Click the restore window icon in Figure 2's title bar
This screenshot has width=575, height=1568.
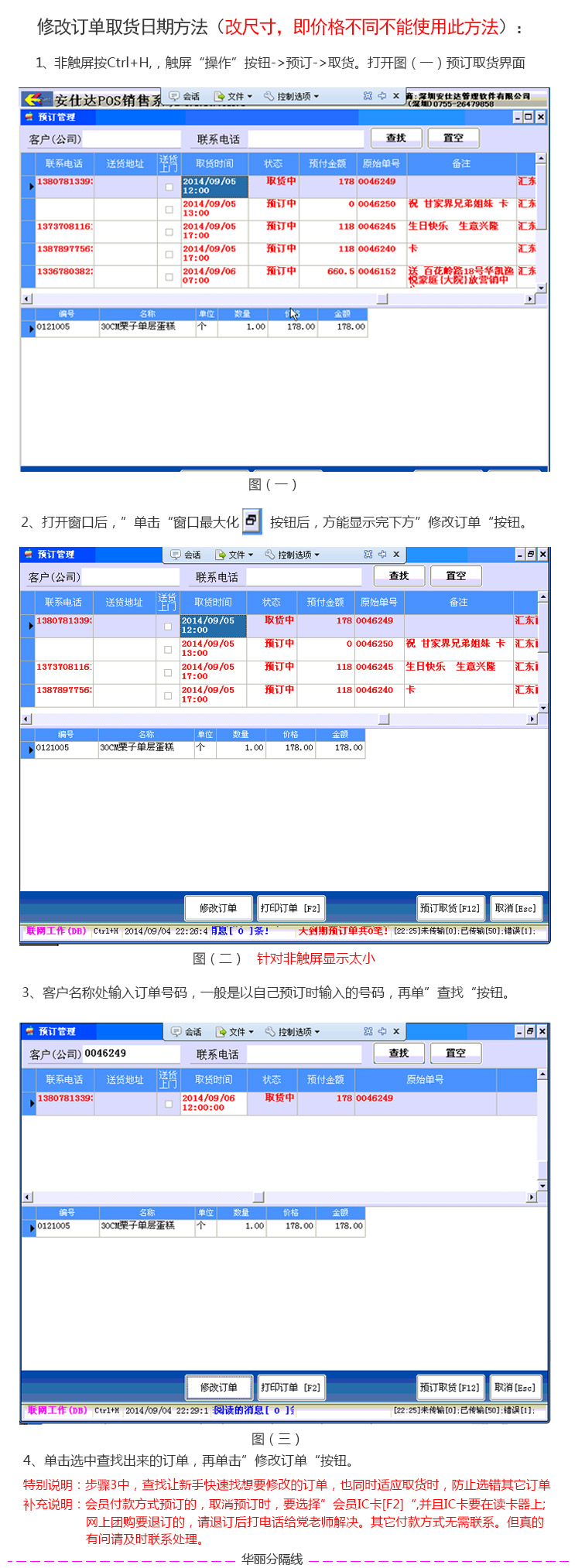[531, 554]
